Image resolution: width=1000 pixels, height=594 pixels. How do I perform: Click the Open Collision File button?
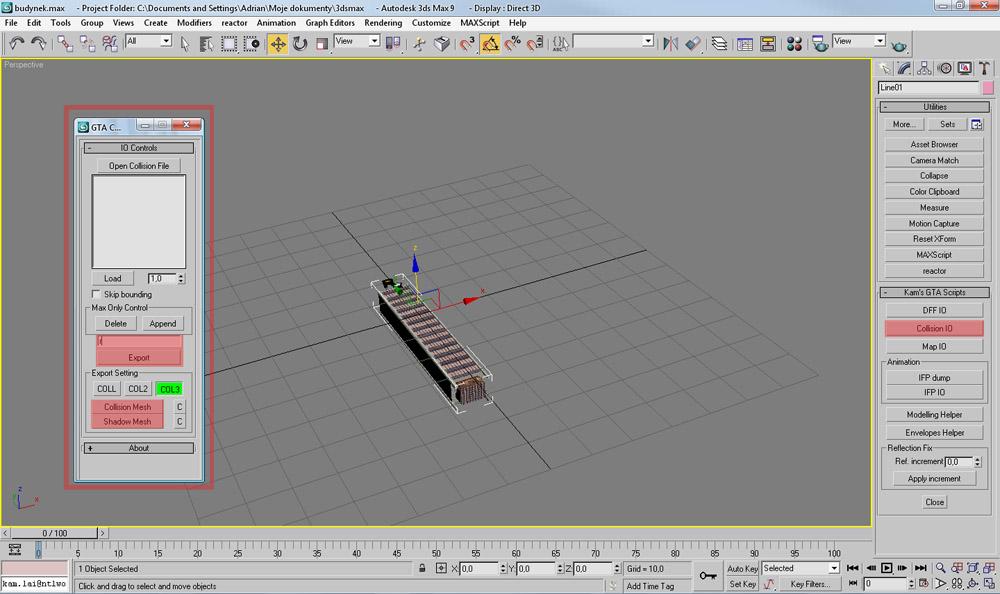click(139, 166)
